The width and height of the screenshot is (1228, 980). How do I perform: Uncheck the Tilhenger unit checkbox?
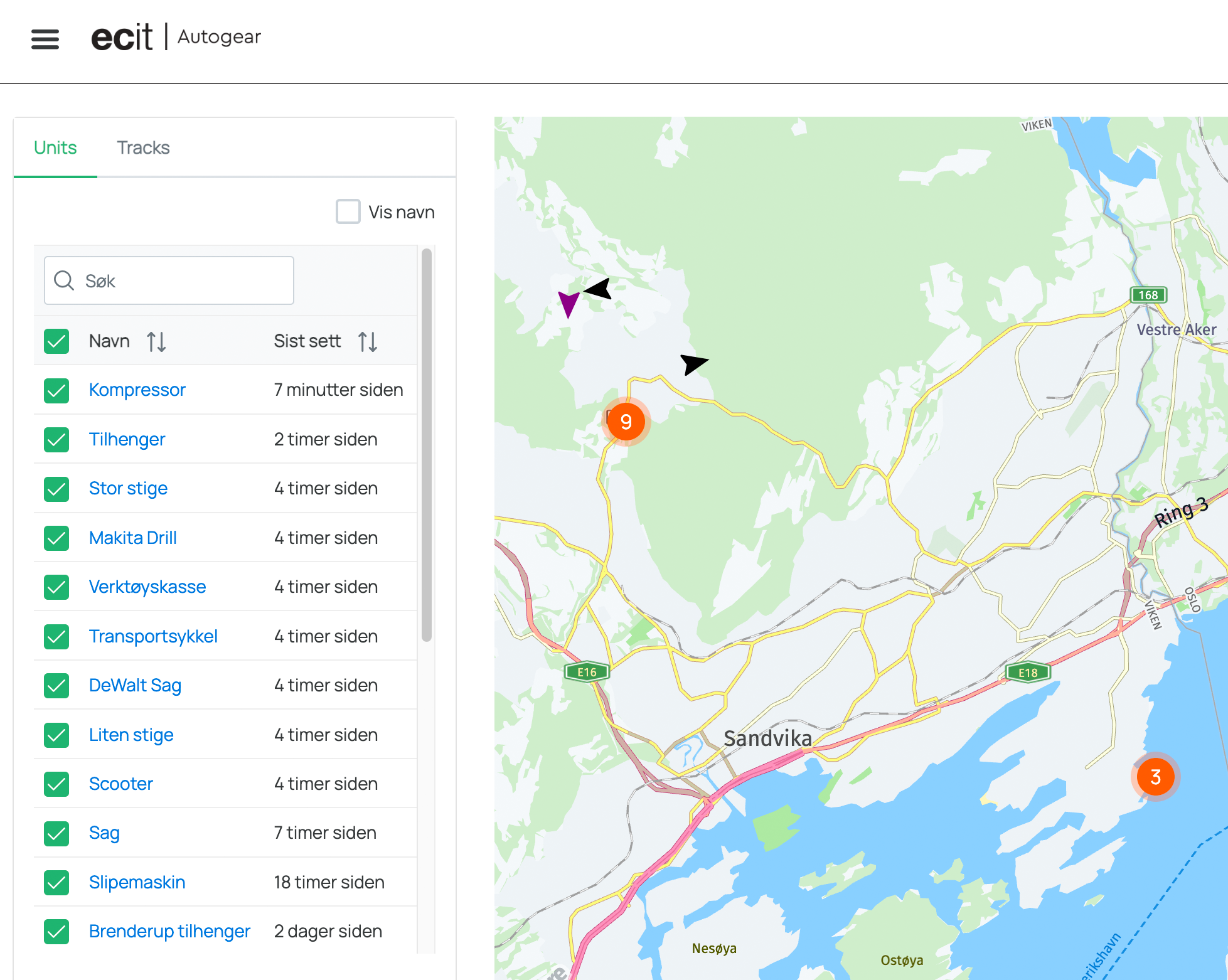click(x=56, y=440)
